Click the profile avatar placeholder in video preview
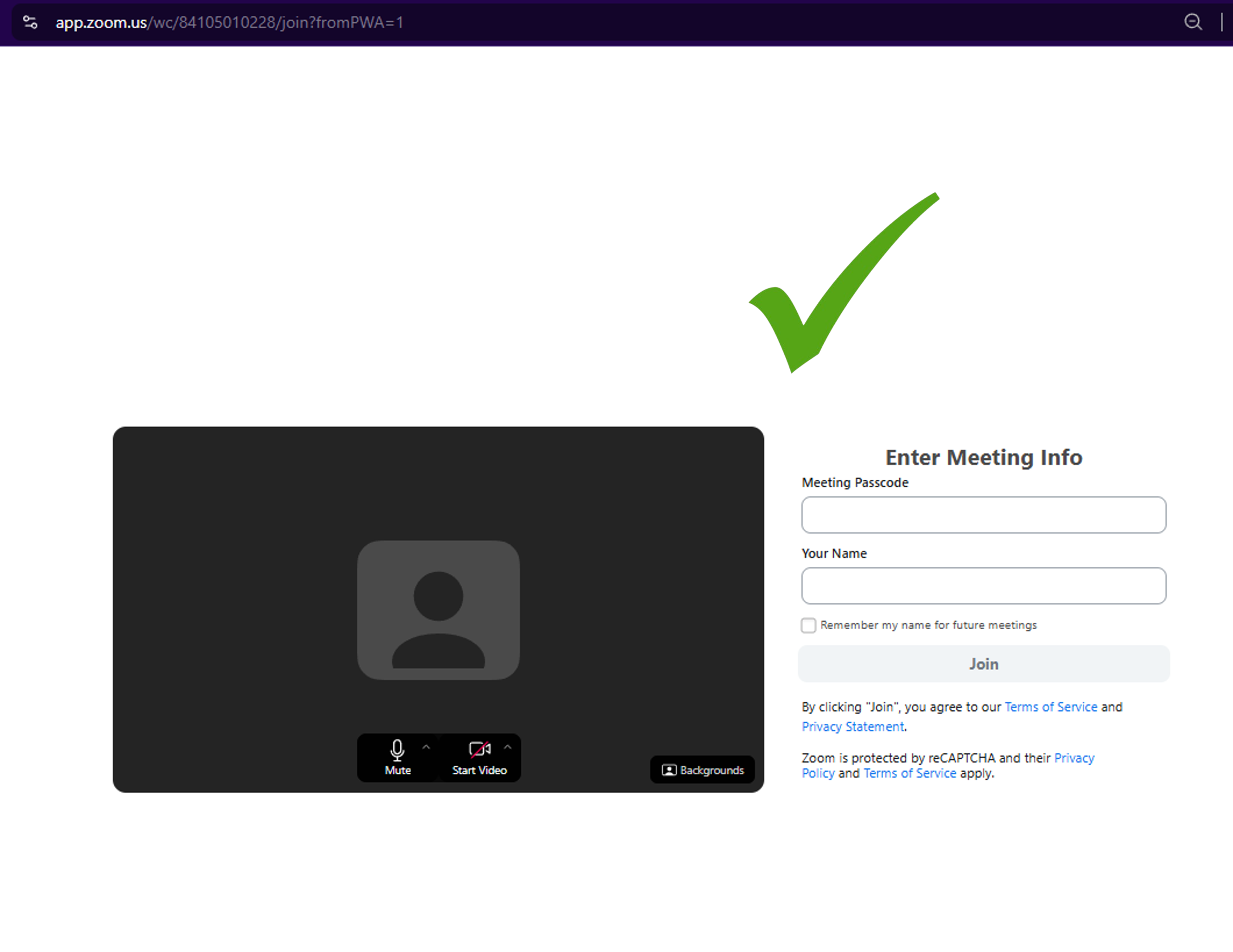This screenshot has height=952, width=1233. click(x=438, y=609)
